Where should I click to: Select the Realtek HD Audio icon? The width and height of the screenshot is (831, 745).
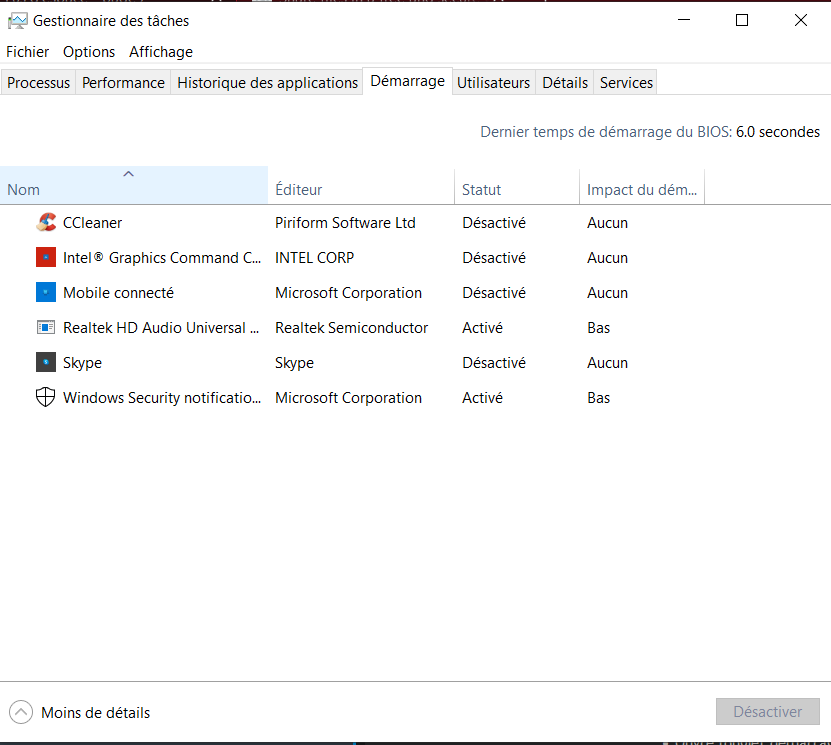tap(45, 328)
